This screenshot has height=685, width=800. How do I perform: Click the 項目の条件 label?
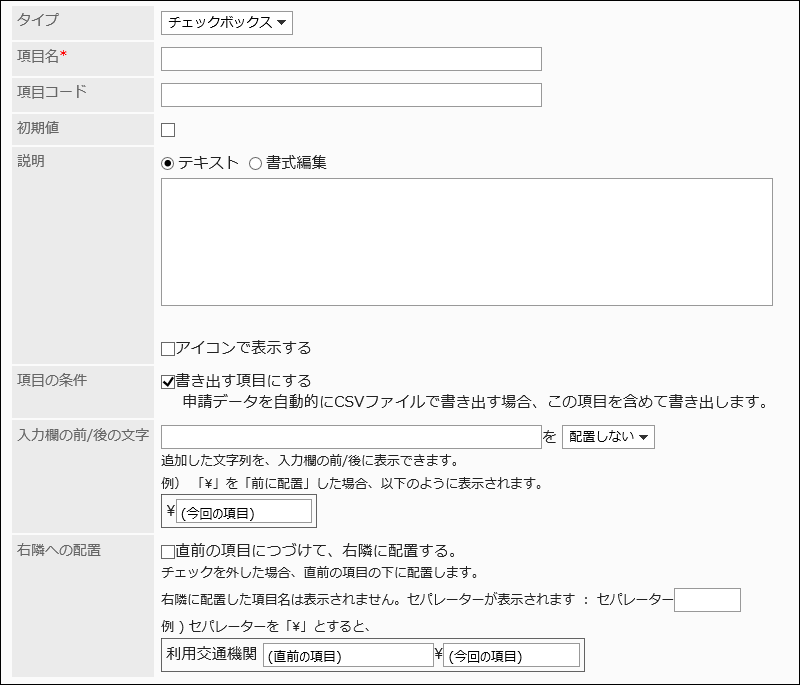52,380
